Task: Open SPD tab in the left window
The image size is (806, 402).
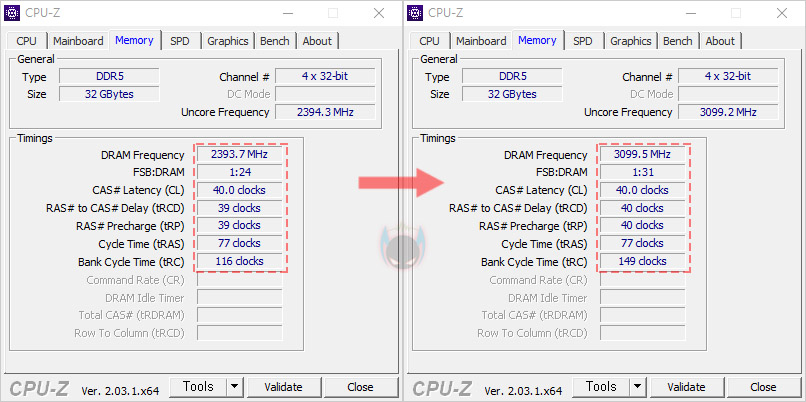Action: pyautogui.click(x=180, y=41)
